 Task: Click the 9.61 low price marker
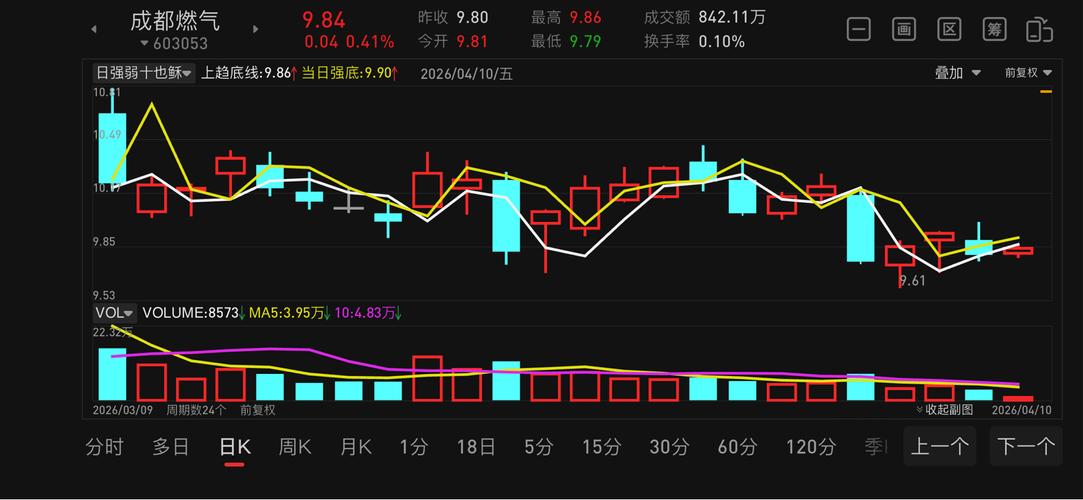[x=912, y=280]
